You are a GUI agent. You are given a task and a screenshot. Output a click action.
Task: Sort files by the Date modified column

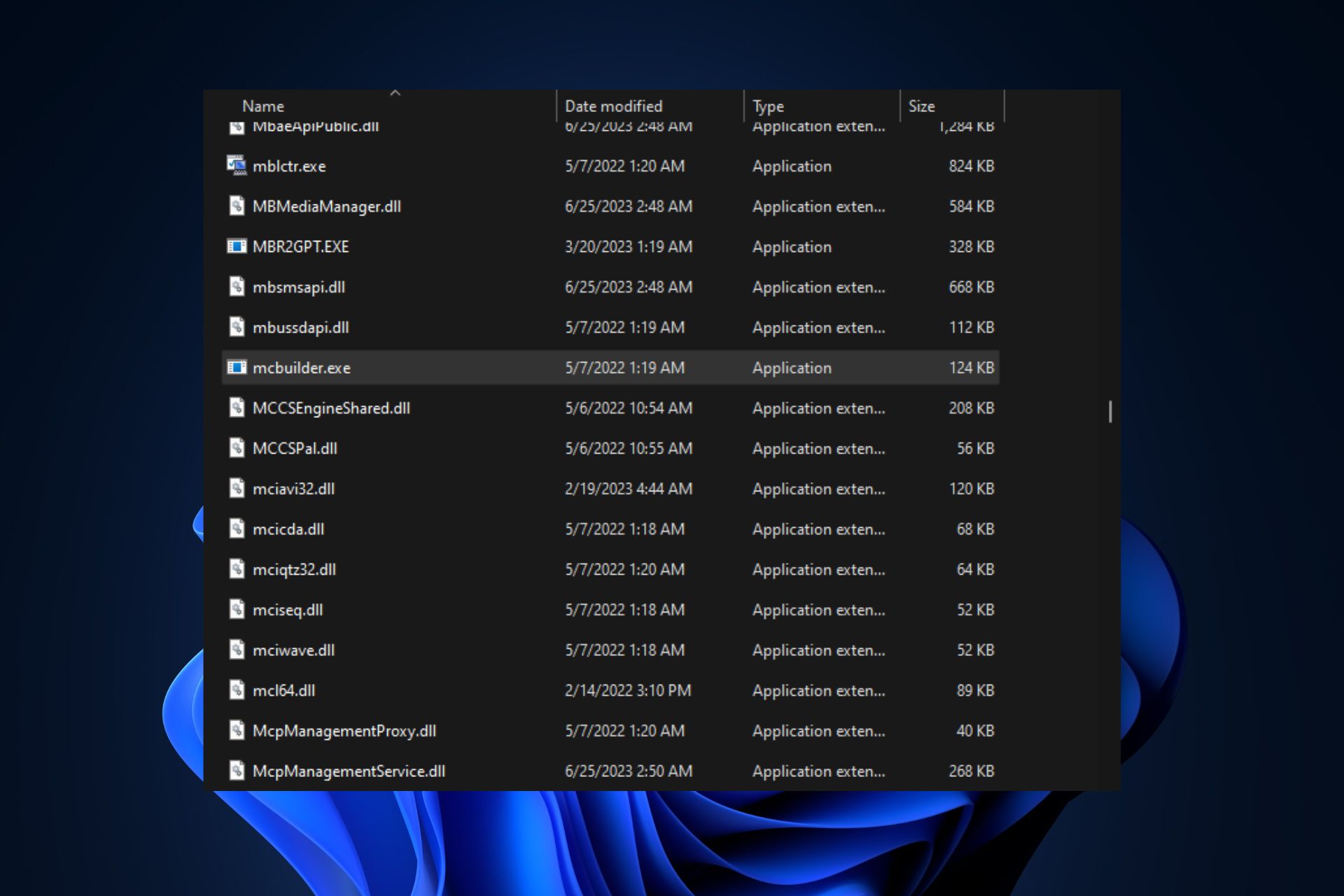coord(613,106)
